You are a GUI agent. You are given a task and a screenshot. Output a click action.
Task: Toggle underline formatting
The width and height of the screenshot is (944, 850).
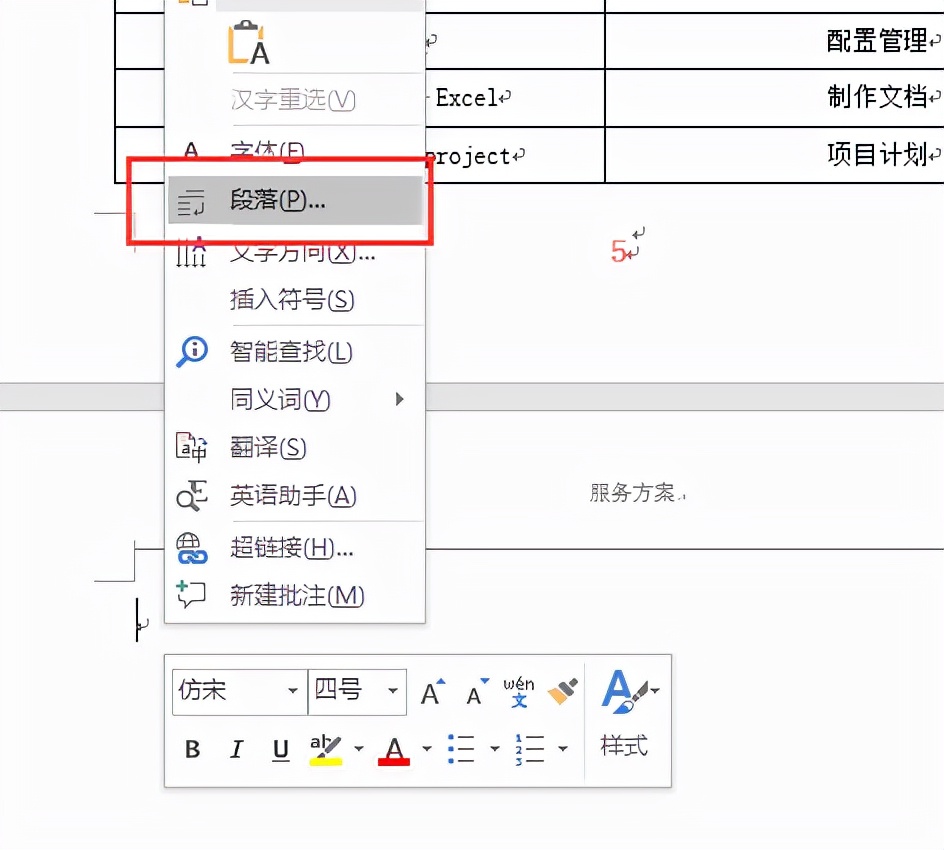(x=280, y=750)
